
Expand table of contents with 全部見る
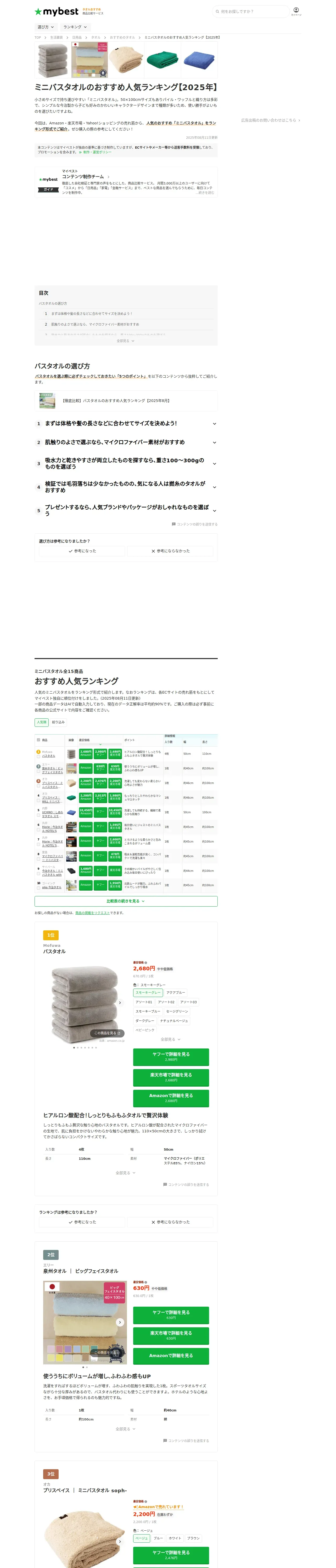tap(126, 341)
